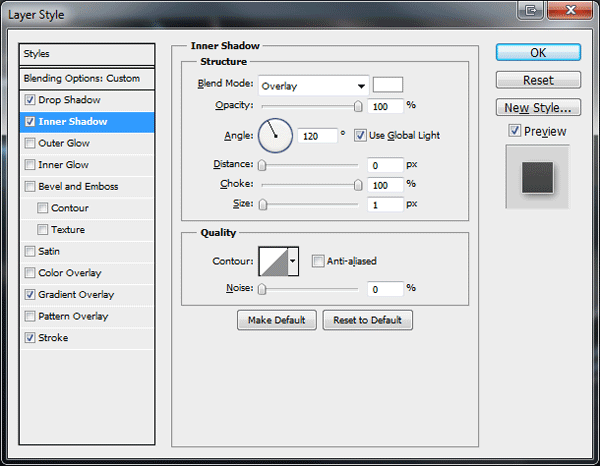Enable the Outer Glow checkbox
The width and height of the screenshot is (600, 466).
30,143
